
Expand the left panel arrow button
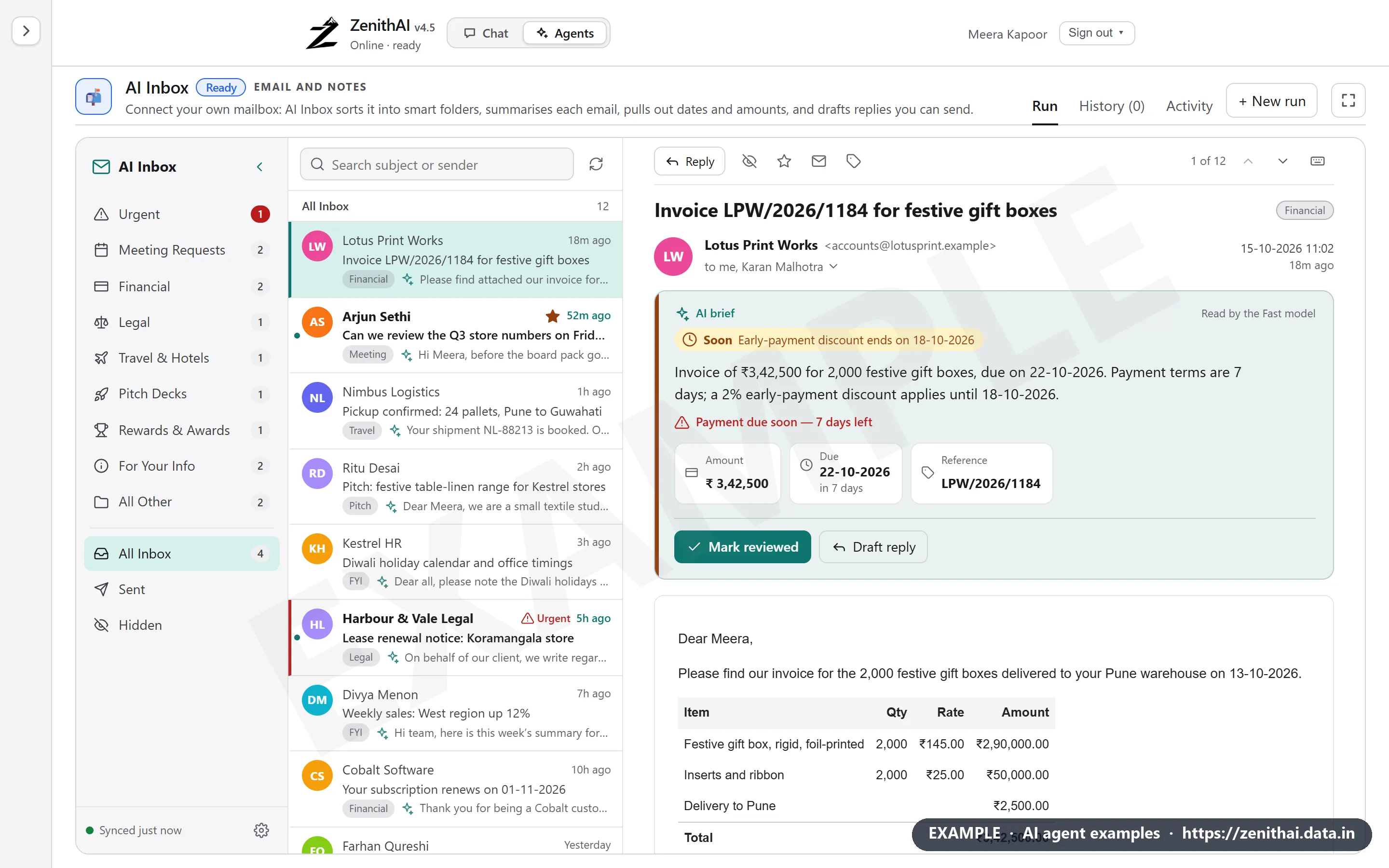pos(26,31)
